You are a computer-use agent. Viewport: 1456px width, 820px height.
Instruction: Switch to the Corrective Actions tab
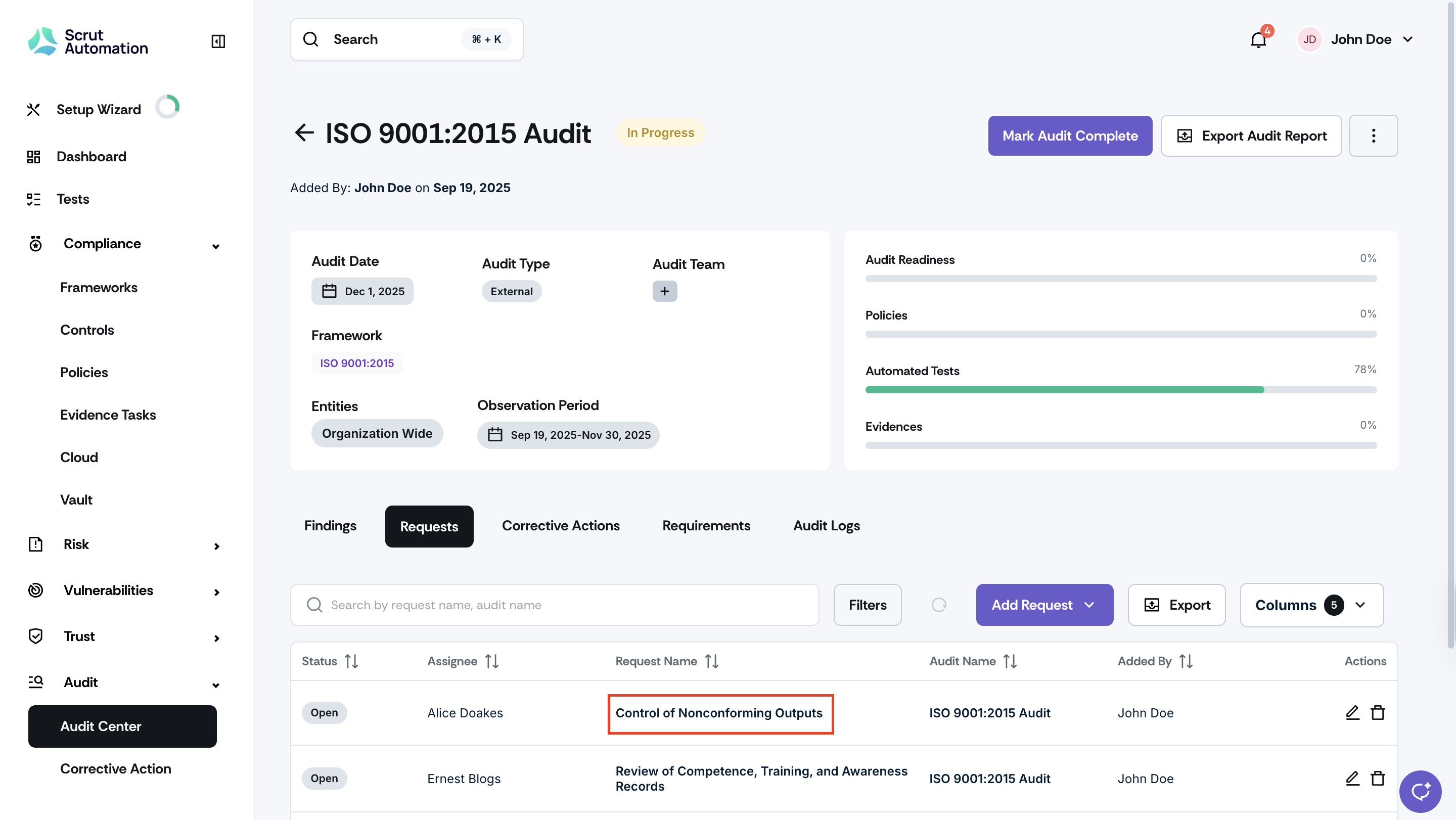561,526
